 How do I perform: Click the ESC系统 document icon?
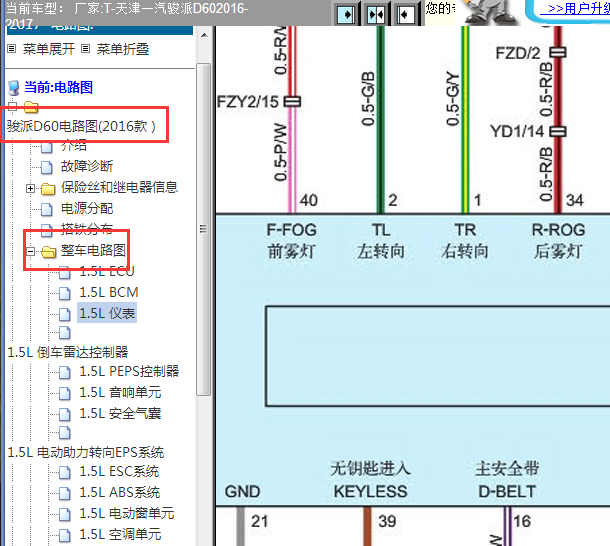tap(65, 473)
